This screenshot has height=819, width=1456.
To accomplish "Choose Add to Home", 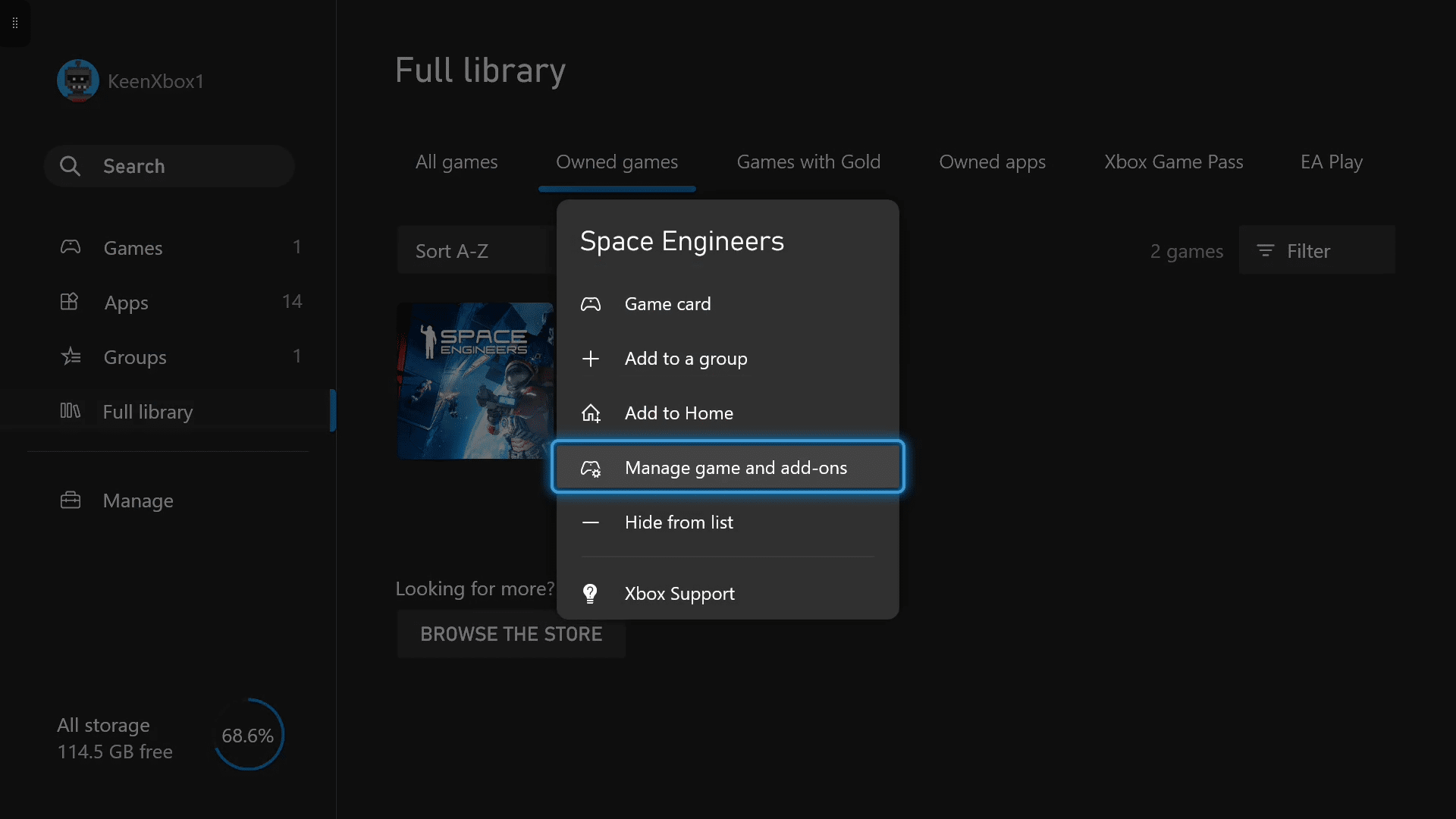I will [727, 413].
